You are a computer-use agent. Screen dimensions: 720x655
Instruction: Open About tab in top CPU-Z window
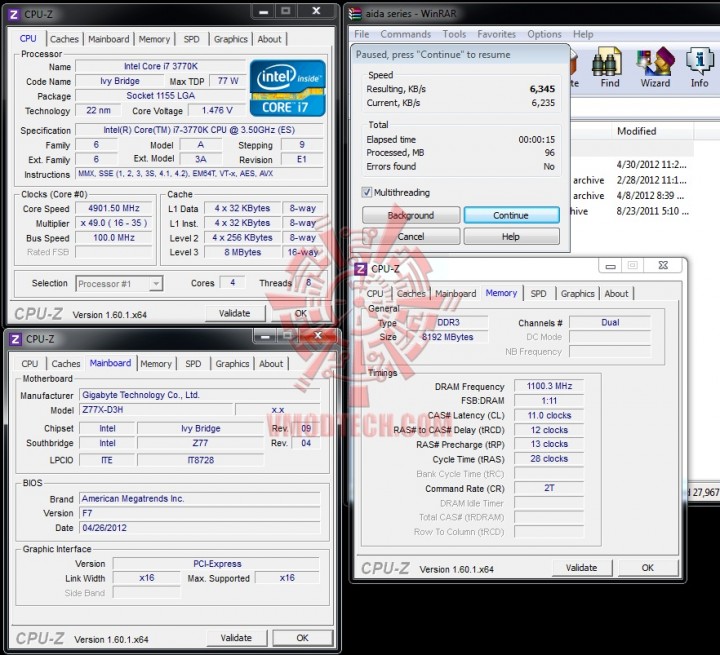[269, 39]
